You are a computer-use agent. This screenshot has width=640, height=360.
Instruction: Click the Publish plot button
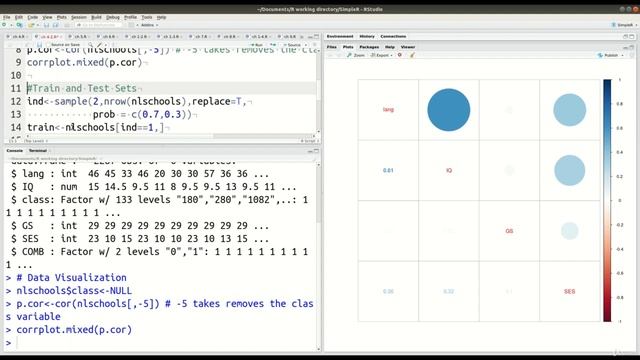(x=608, y=55)
